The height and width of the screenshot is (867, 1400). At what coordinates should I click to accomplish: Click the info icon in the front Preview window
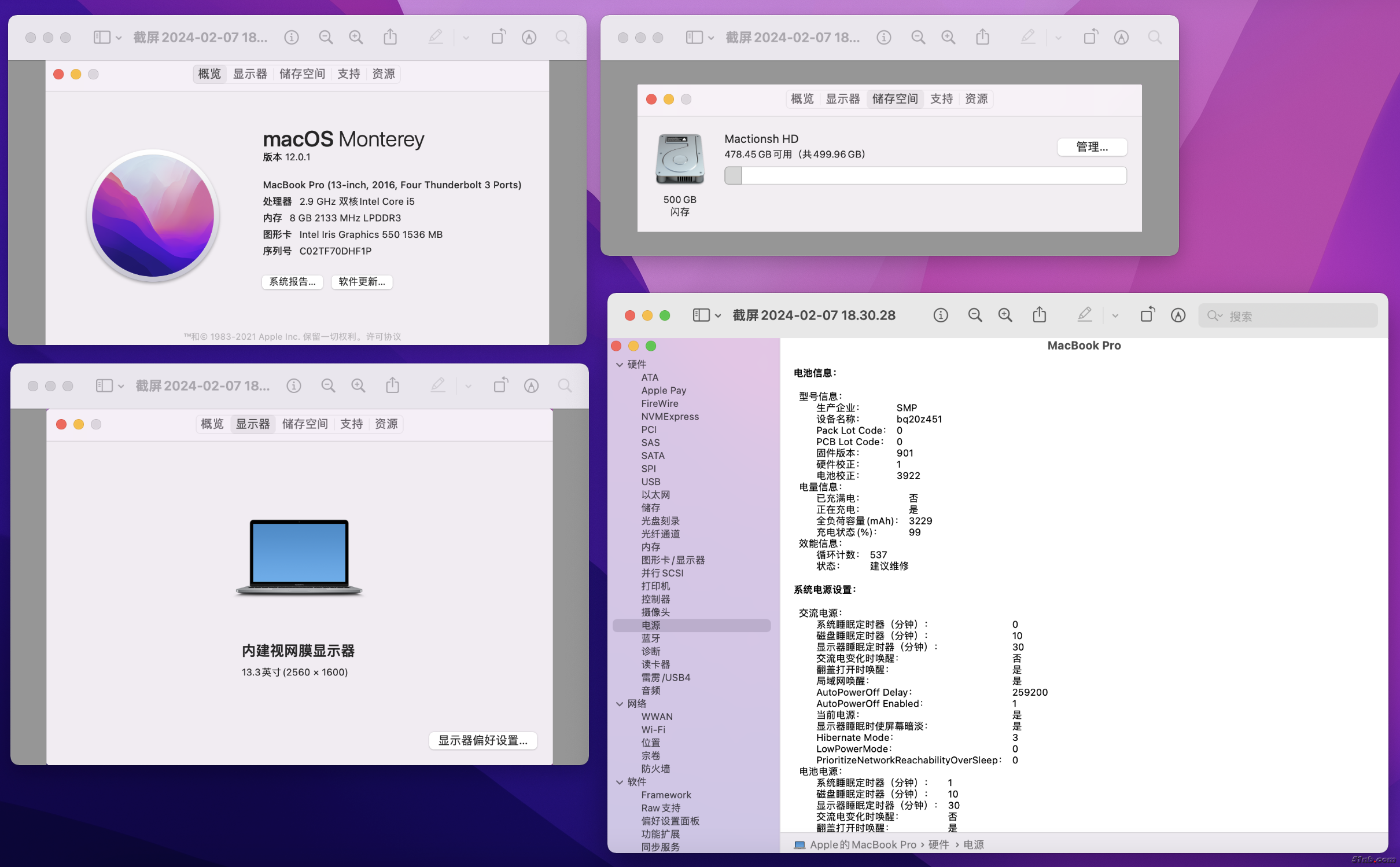click(x=941, y=315)
